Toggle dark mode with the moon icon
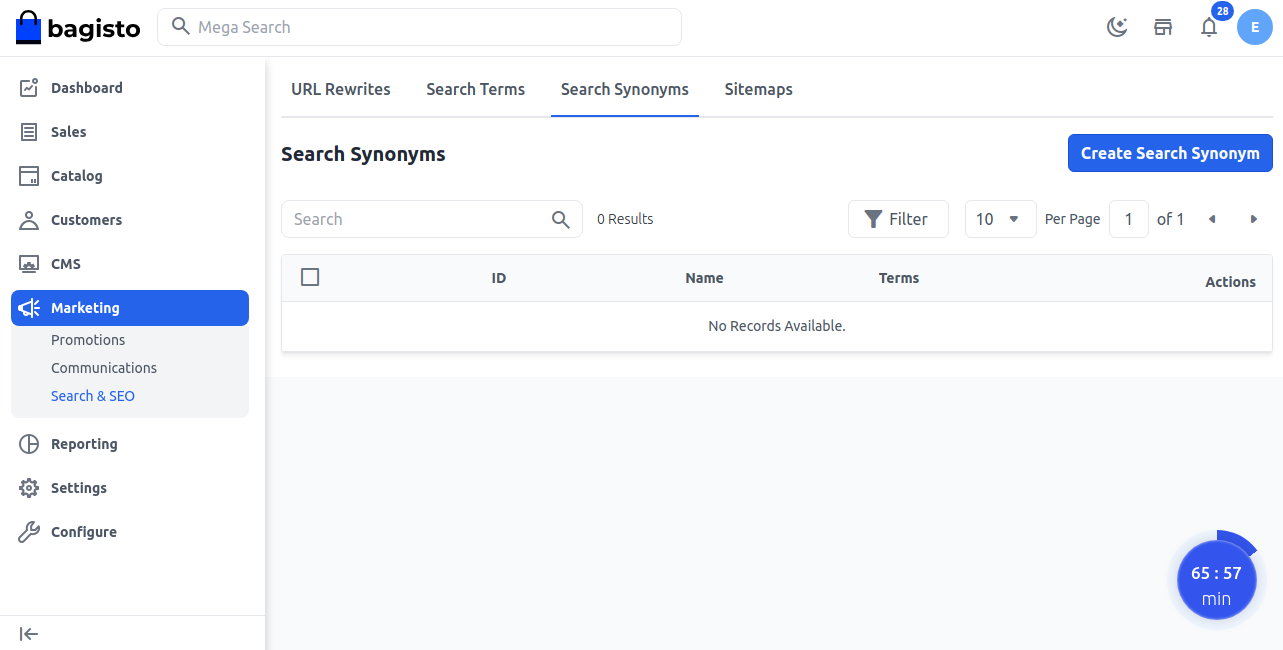This screenshot has width=1283, height=650. tap(1117, 27)
